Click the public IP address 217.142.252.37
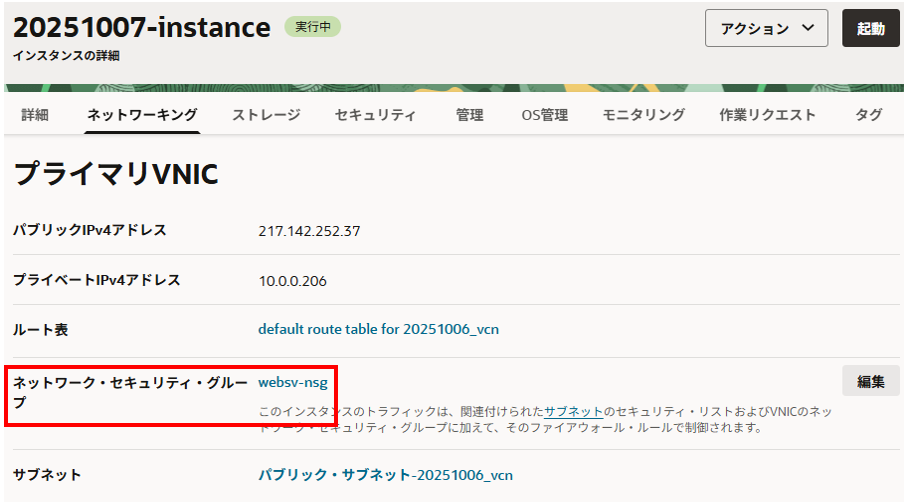The height and width of the screenshot is (504, 904). [x=309, y=231]
